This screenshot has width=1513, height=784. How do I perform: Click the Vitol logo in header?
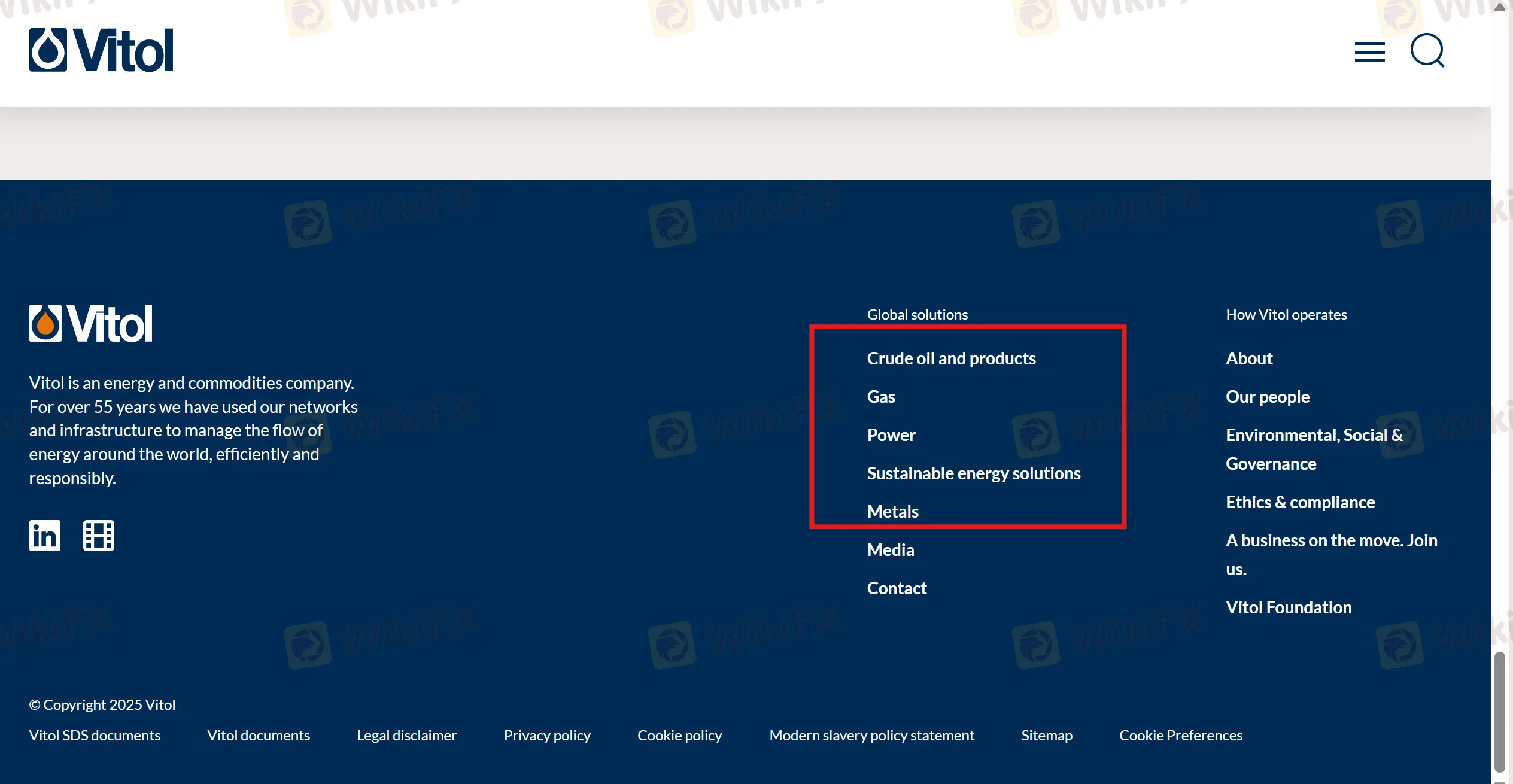click(x=101, y=50)
